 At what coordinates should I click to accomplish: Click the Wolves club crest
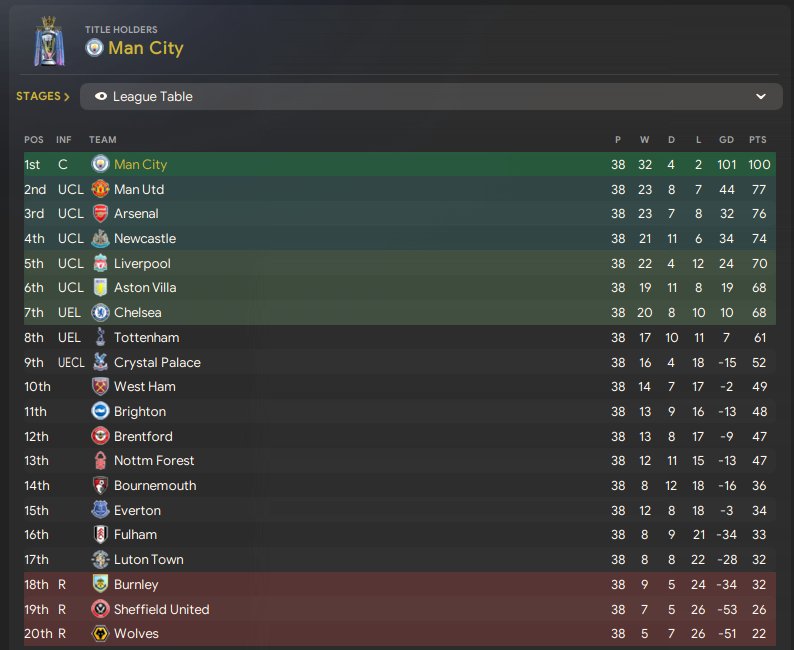pyautogui.click(x=100, y=634)
